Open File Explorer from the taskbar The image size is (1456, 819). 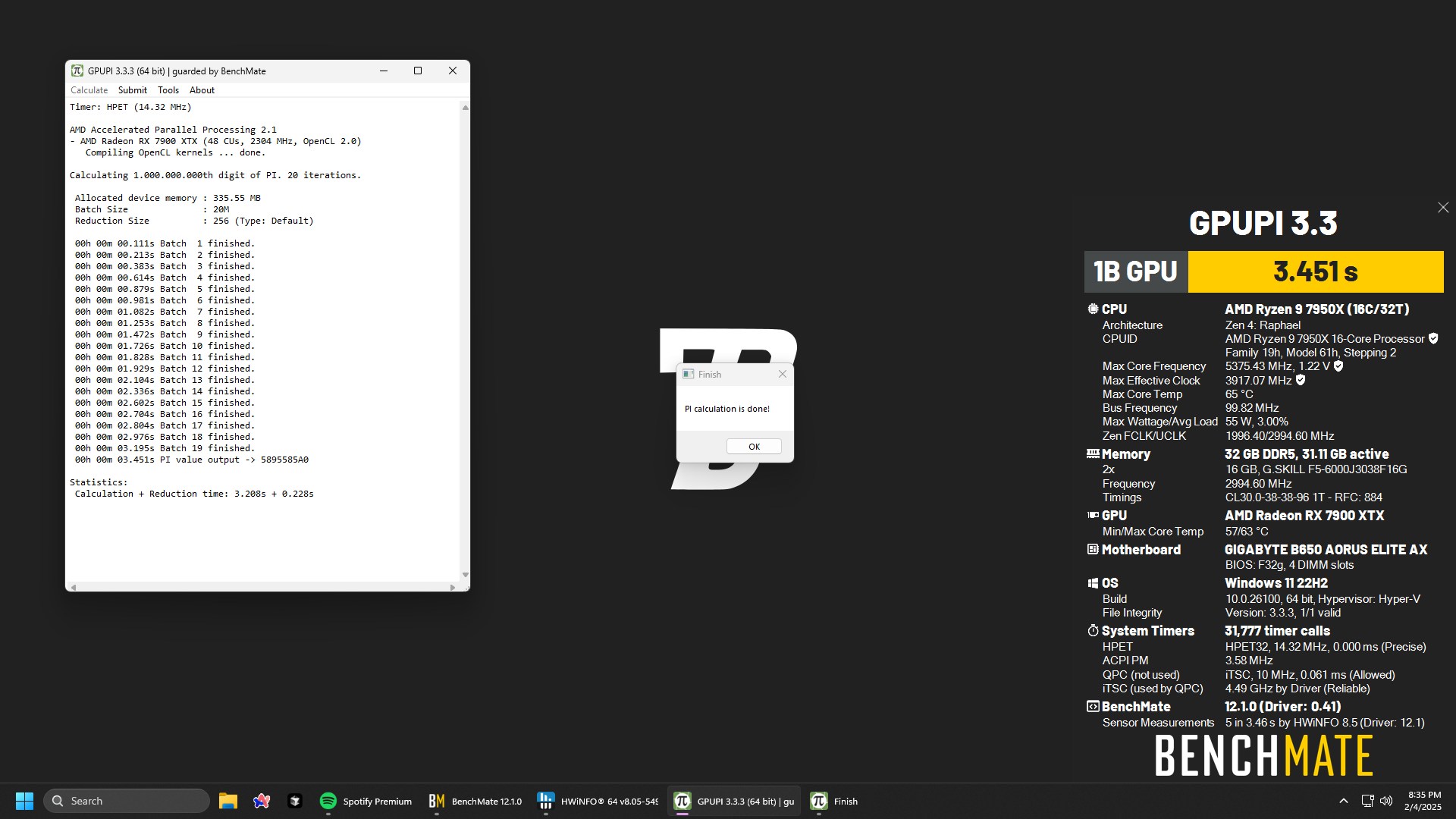tap(228, 801)
